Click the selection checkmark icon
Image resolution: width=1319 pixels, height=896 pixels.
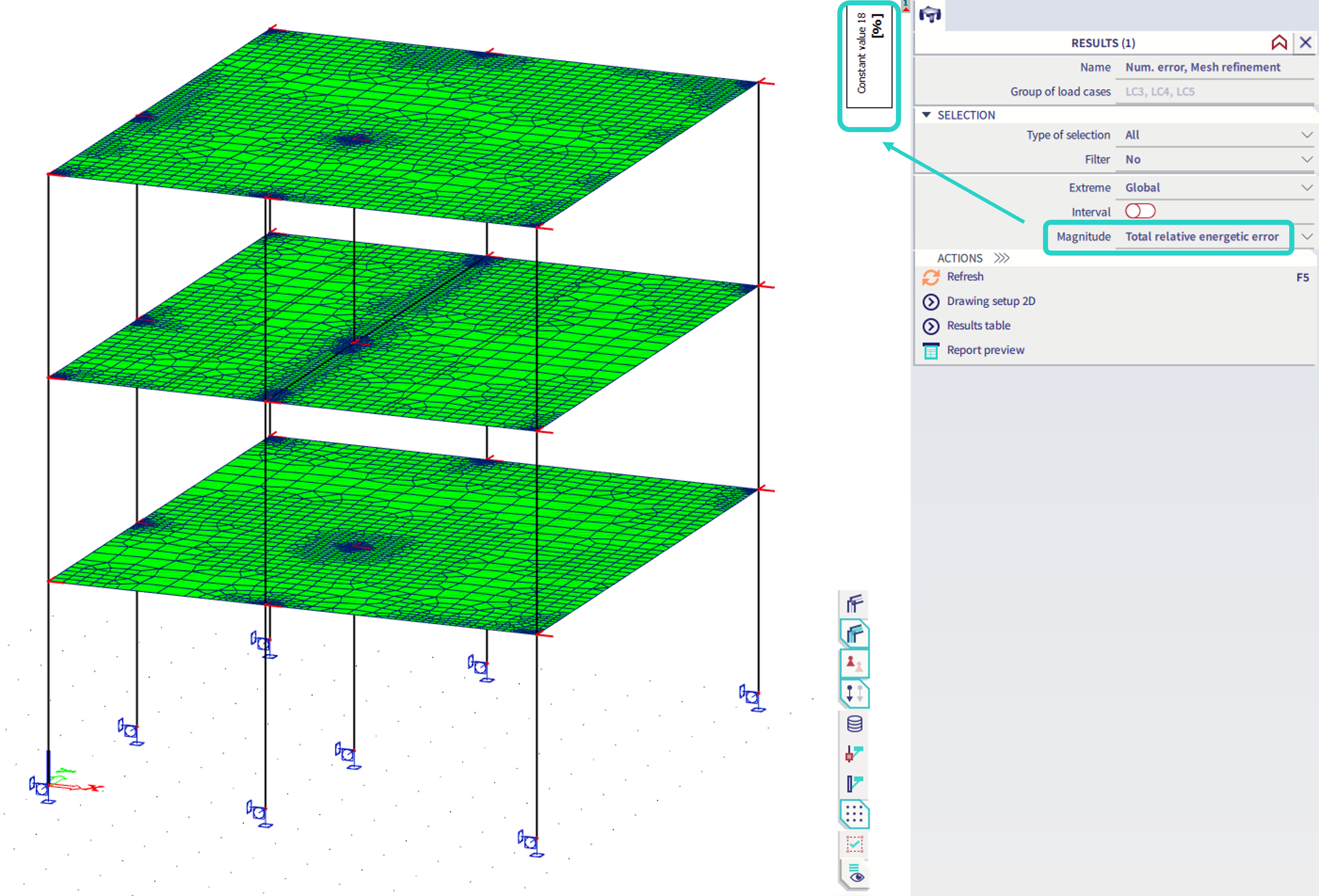point(854,844)
